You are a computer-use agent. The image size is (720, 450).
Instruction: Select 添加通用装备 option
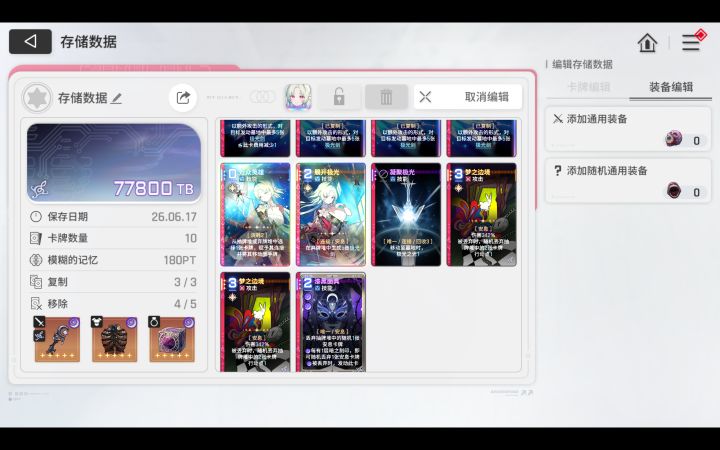[x=628, y=129]
